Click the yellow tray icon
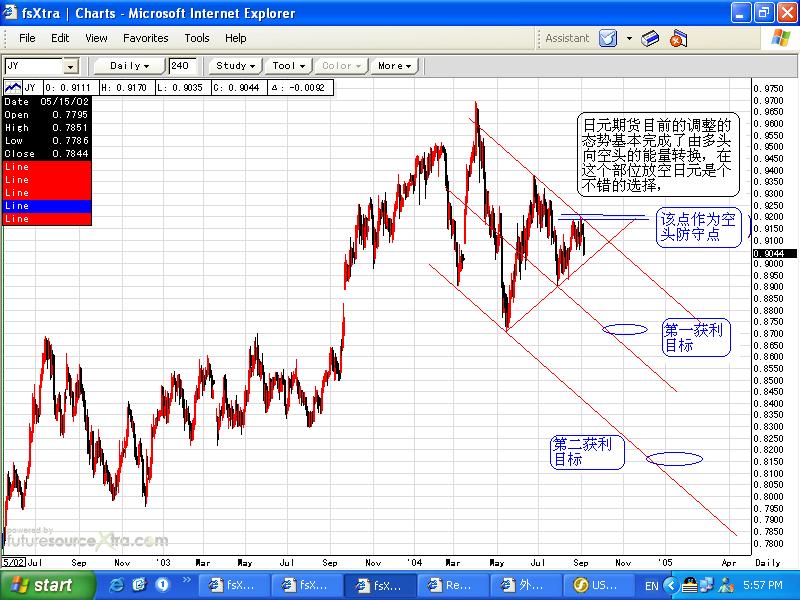Viewport: 800px width, 600px height. [690, 585]
